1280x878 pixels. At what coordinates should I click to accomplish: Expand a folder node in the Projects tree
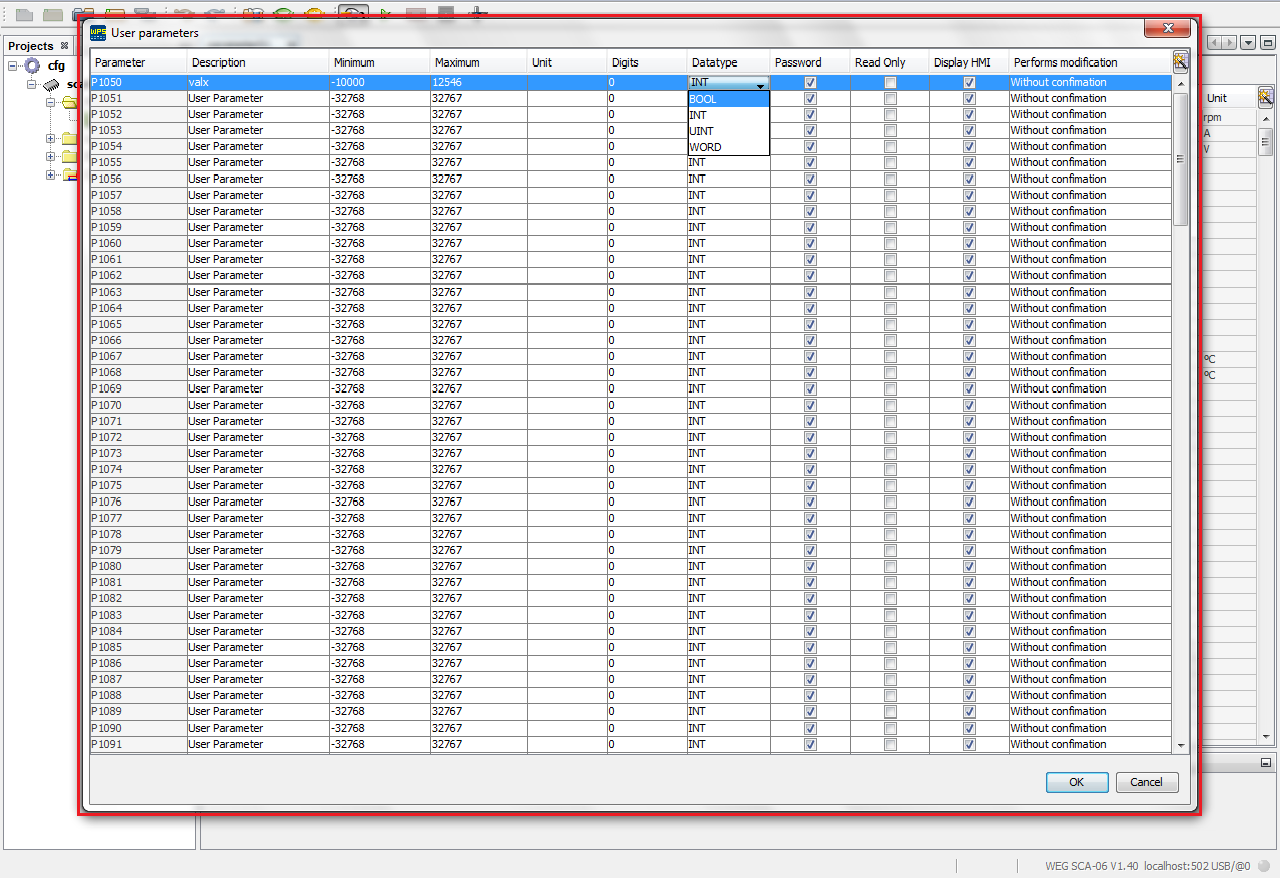point(49,138)
